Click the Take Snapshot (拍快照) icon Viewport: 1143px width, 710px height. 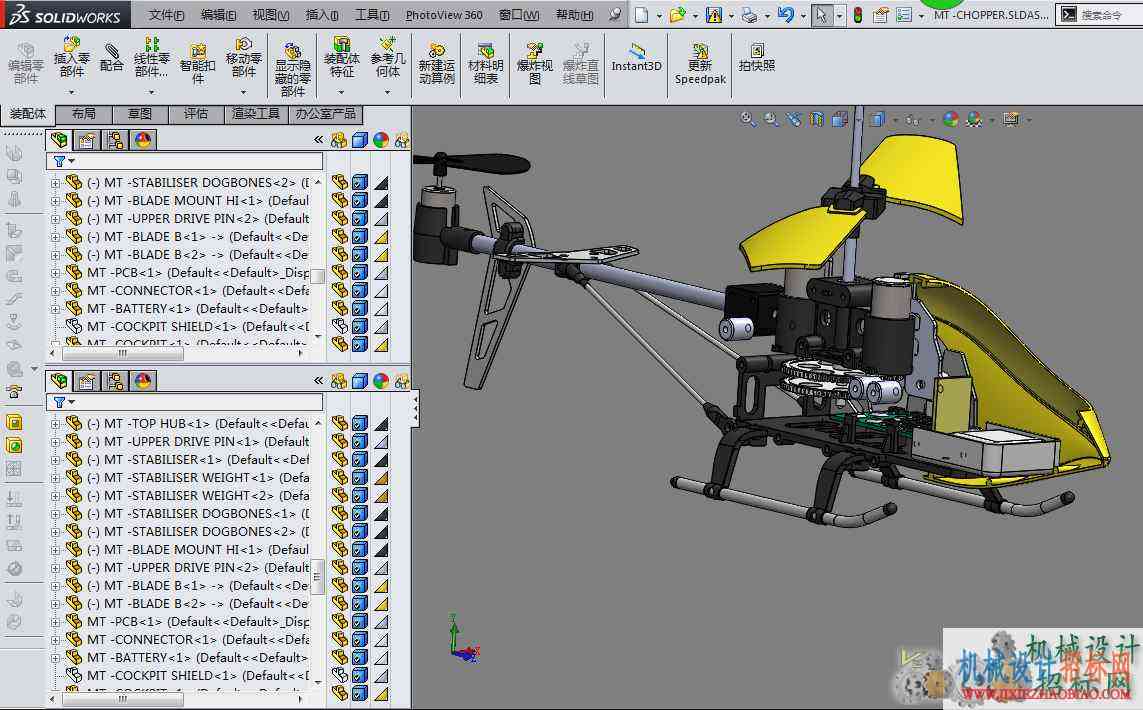click(x=757, y=58)
